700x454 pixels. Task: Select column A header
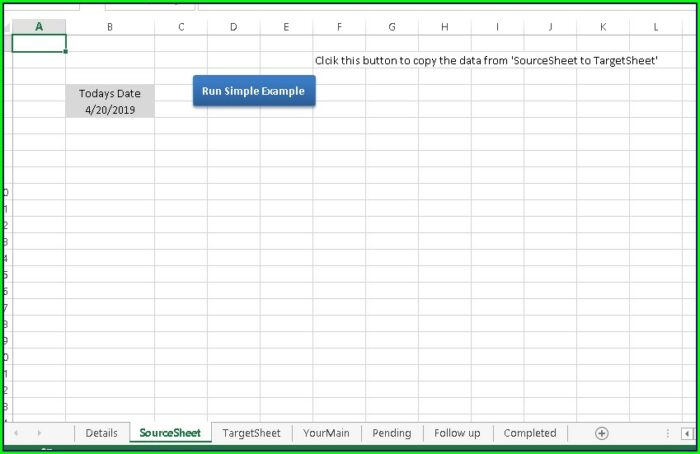[x=39, y=27]
